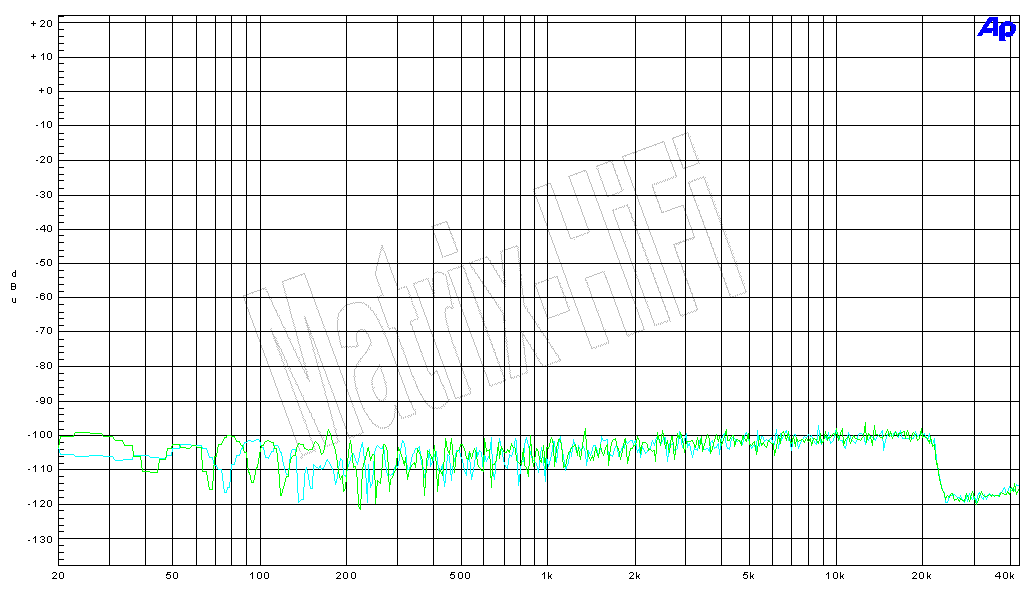
Task: Click the 5k frequency axis label
Action: click(749, 576)
